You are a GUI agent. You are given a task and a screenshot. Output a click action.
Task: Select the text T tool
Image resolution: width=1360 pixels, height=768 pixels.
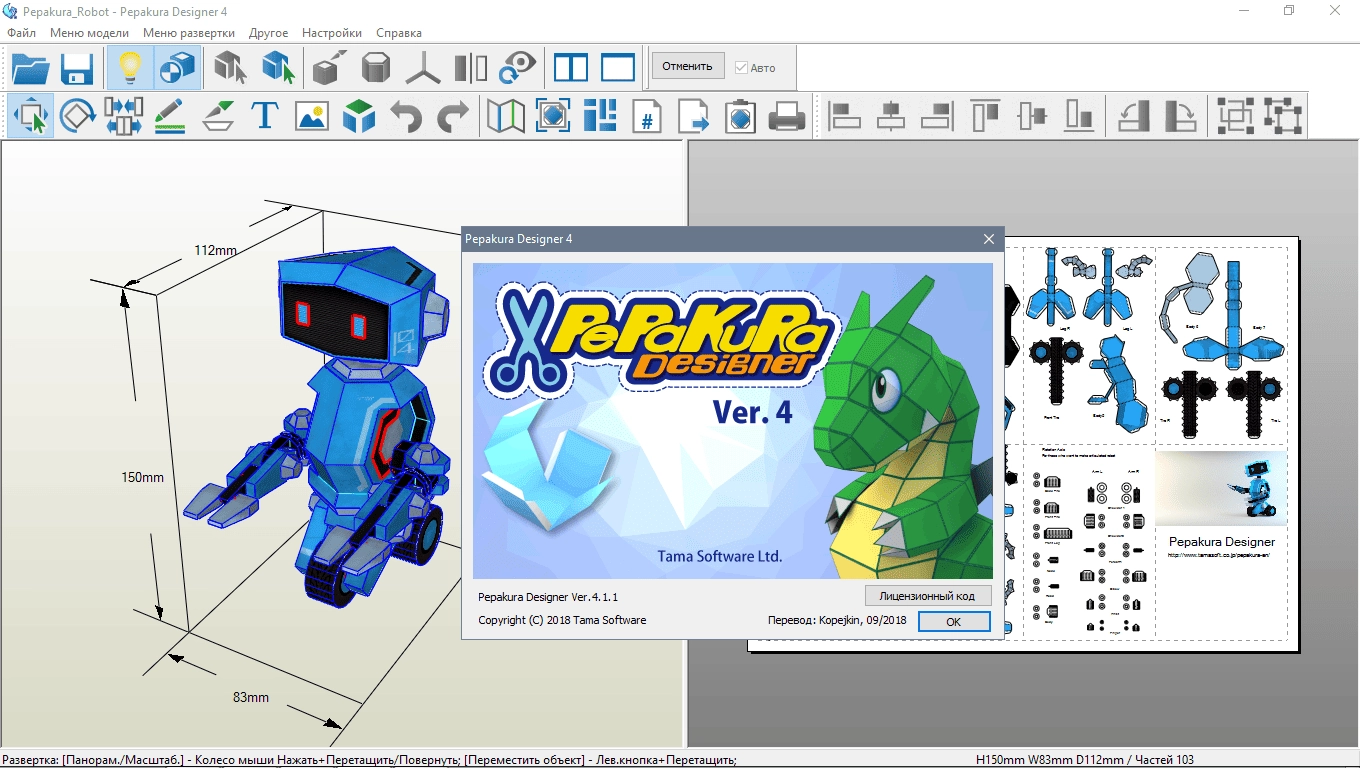(265, 116)
